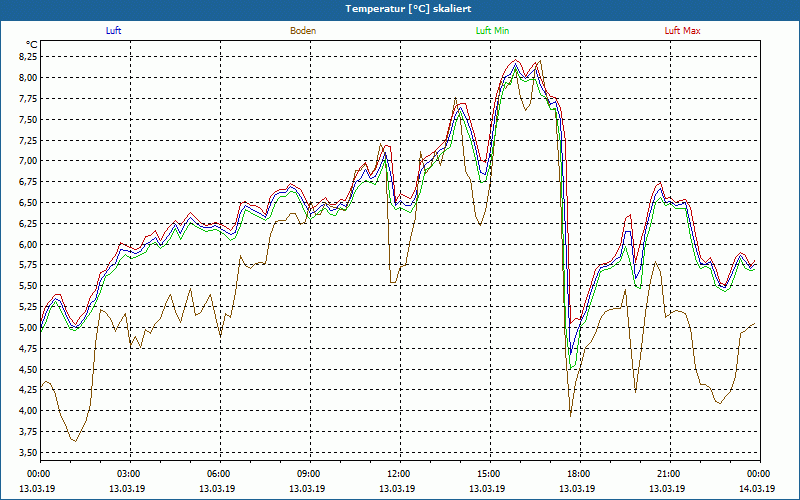
Task: Click the 13.03.19 date under 12:00
Action: (397, 489)
